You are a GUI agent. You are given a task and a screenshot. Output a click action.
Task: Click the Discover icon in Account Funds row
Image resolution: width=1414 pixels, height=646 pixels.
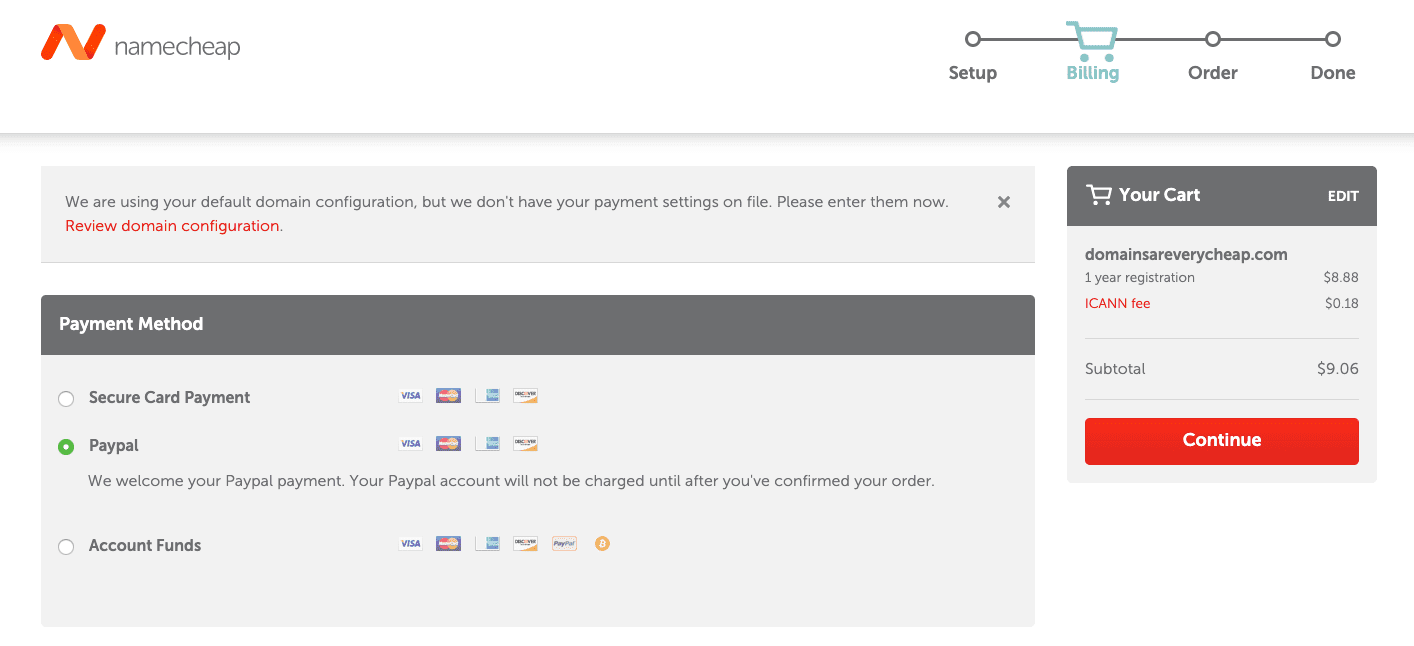tap(525, 544)
